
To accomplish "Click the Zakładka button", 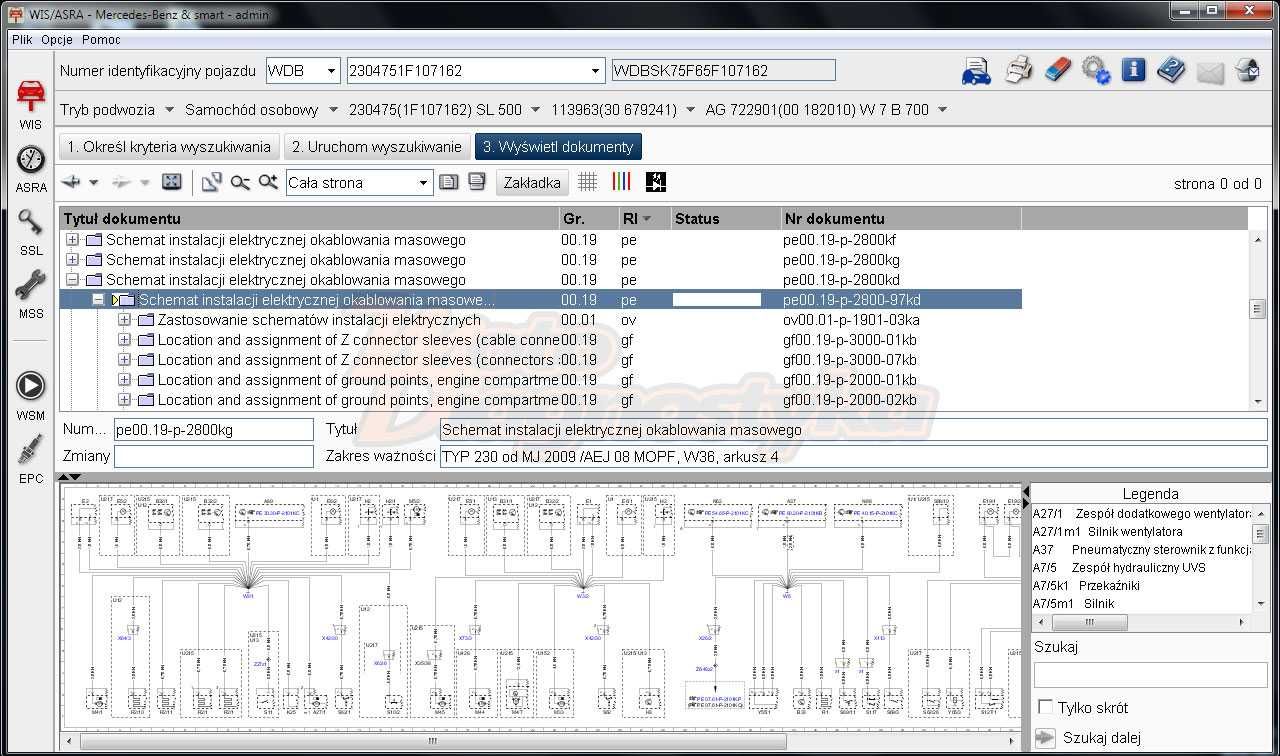I will [532, 183].
